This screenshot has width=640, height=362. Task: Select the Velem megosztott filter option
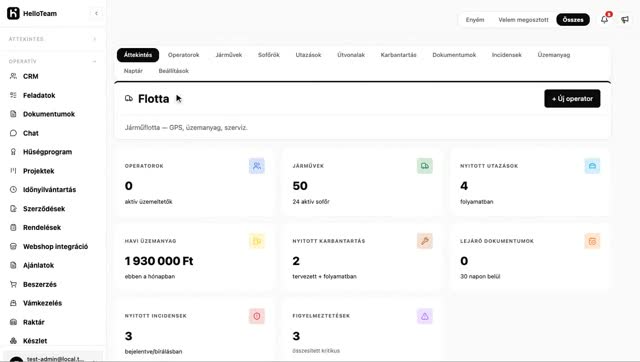[x=523, y=20]
